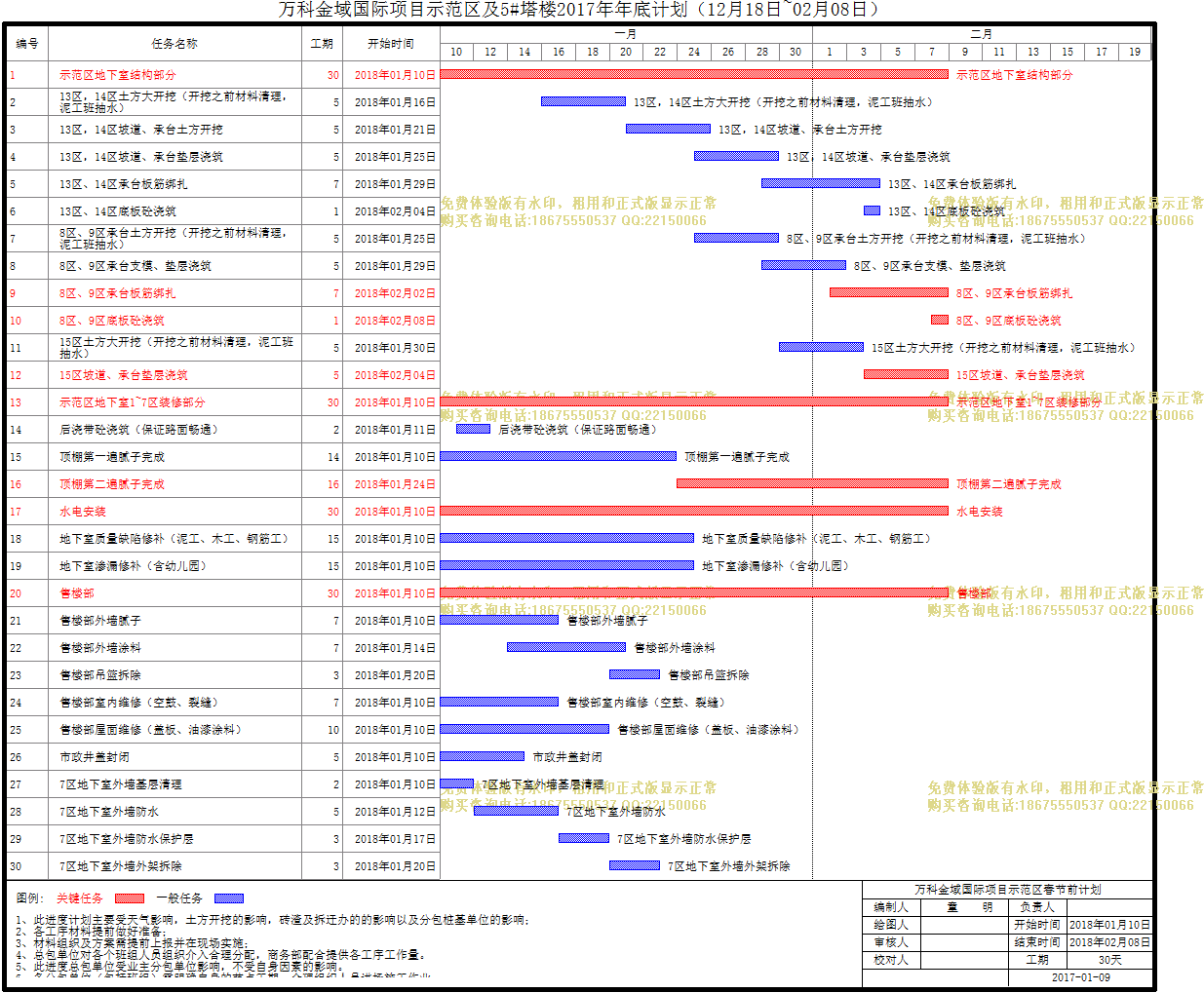Select the 二月 month header
Screen dimensions: 1204x993
(x=982, y=34)
